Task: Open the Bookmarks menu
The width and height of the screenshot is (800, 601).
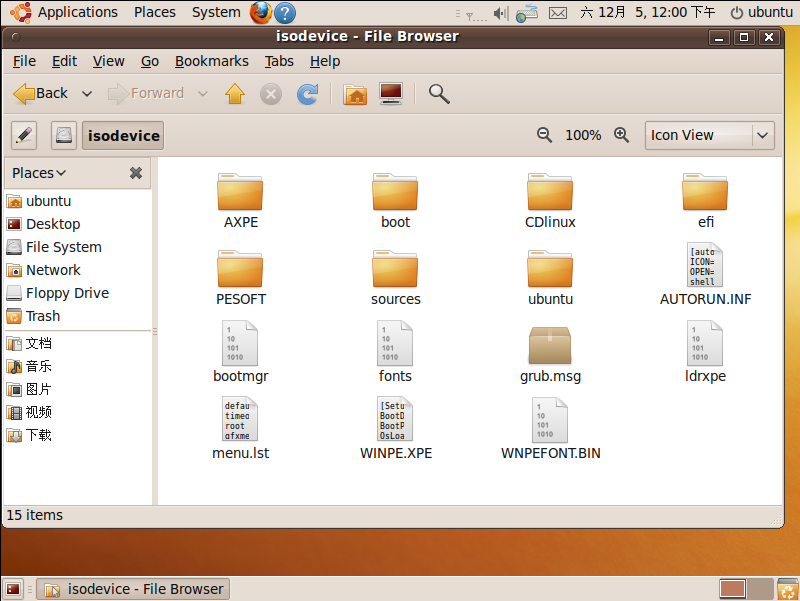Action: (211, 61)
